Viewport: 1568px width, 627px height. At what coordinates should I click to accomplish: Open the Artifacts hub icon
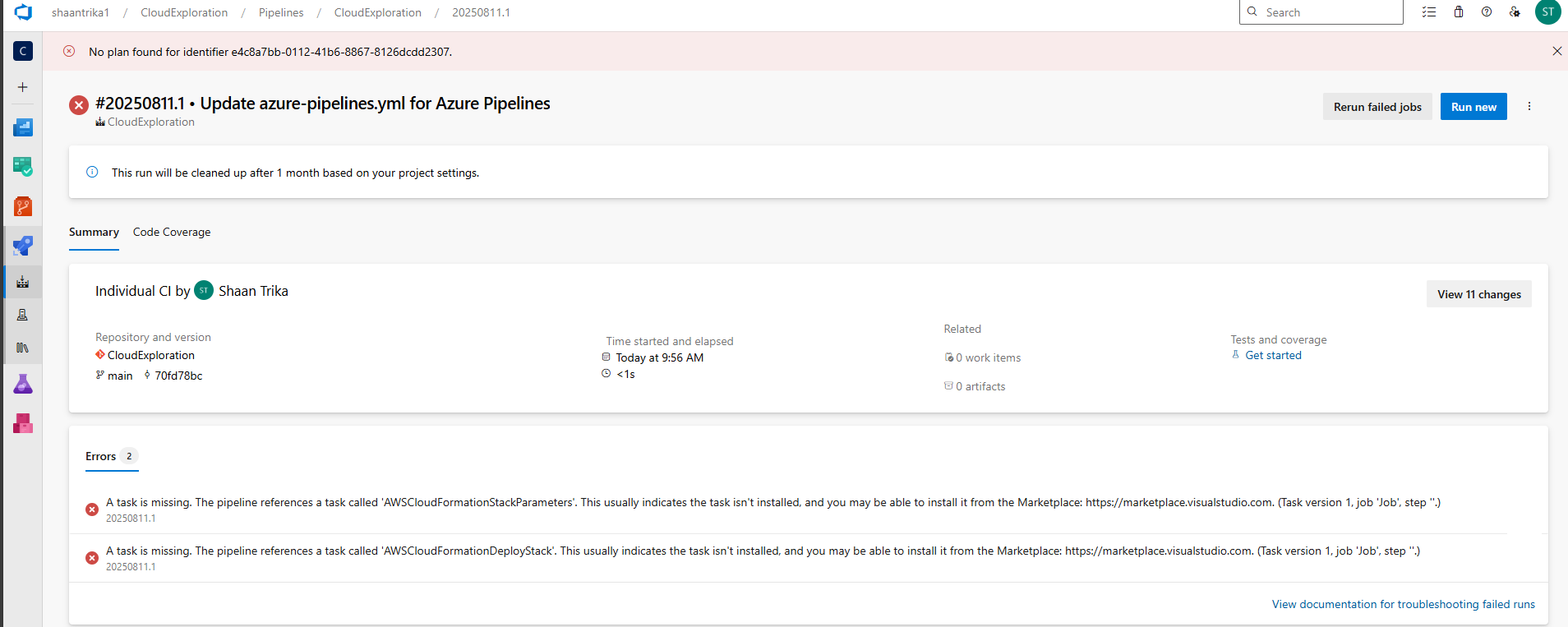point(23,423)
